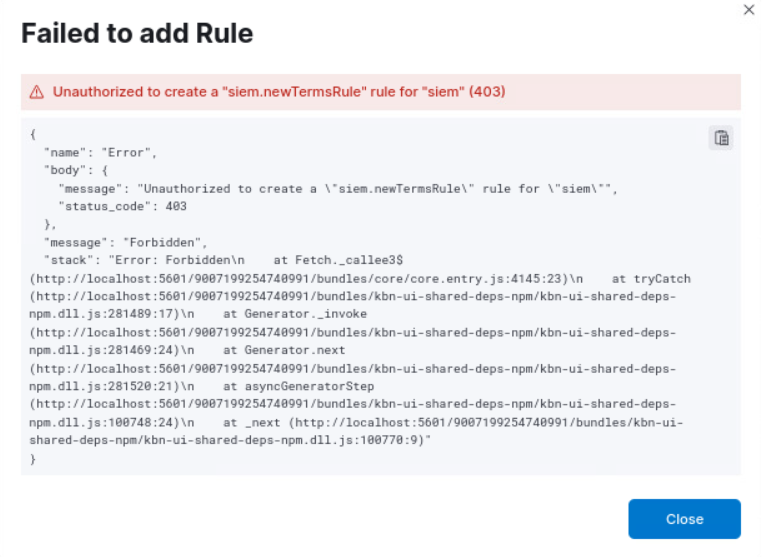Click the final line ending with dll.js:100770:9

point(230,440)
